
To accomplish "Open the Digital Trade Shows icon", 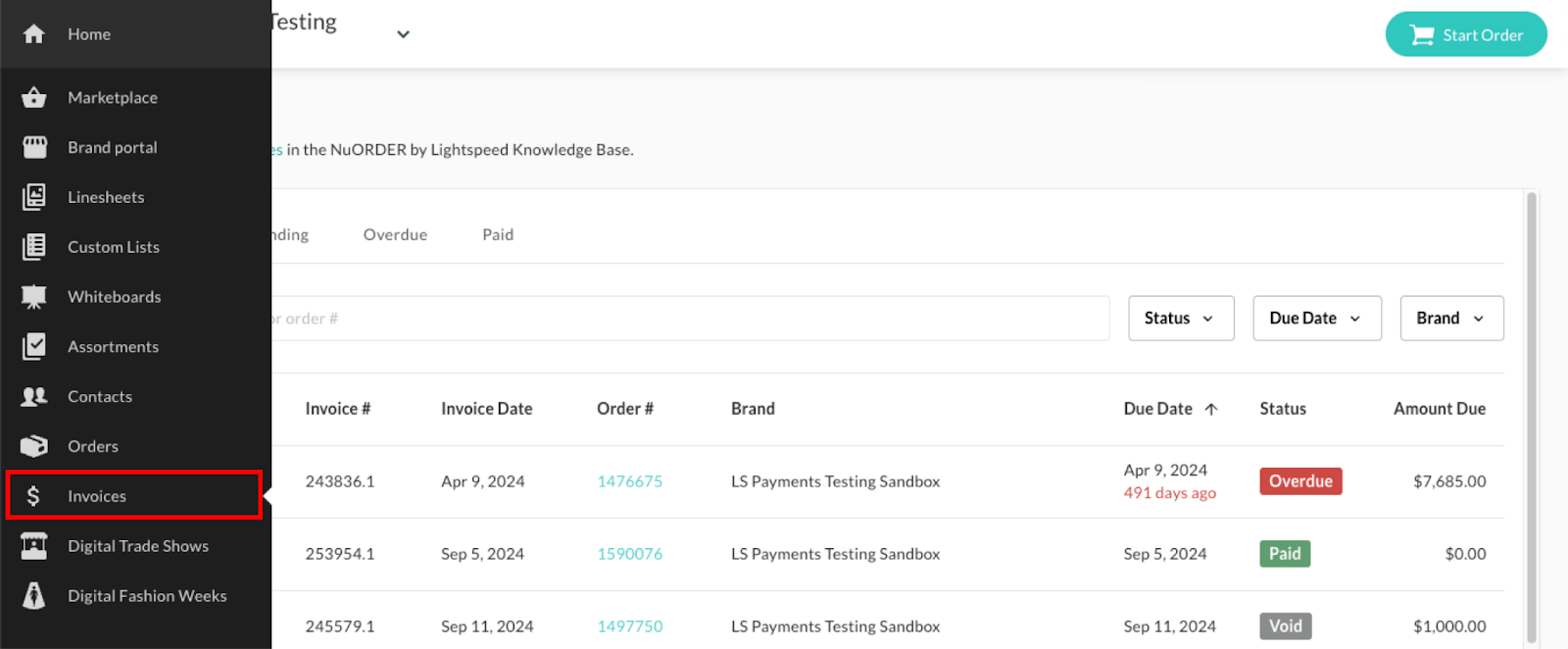I will point(34,546).
